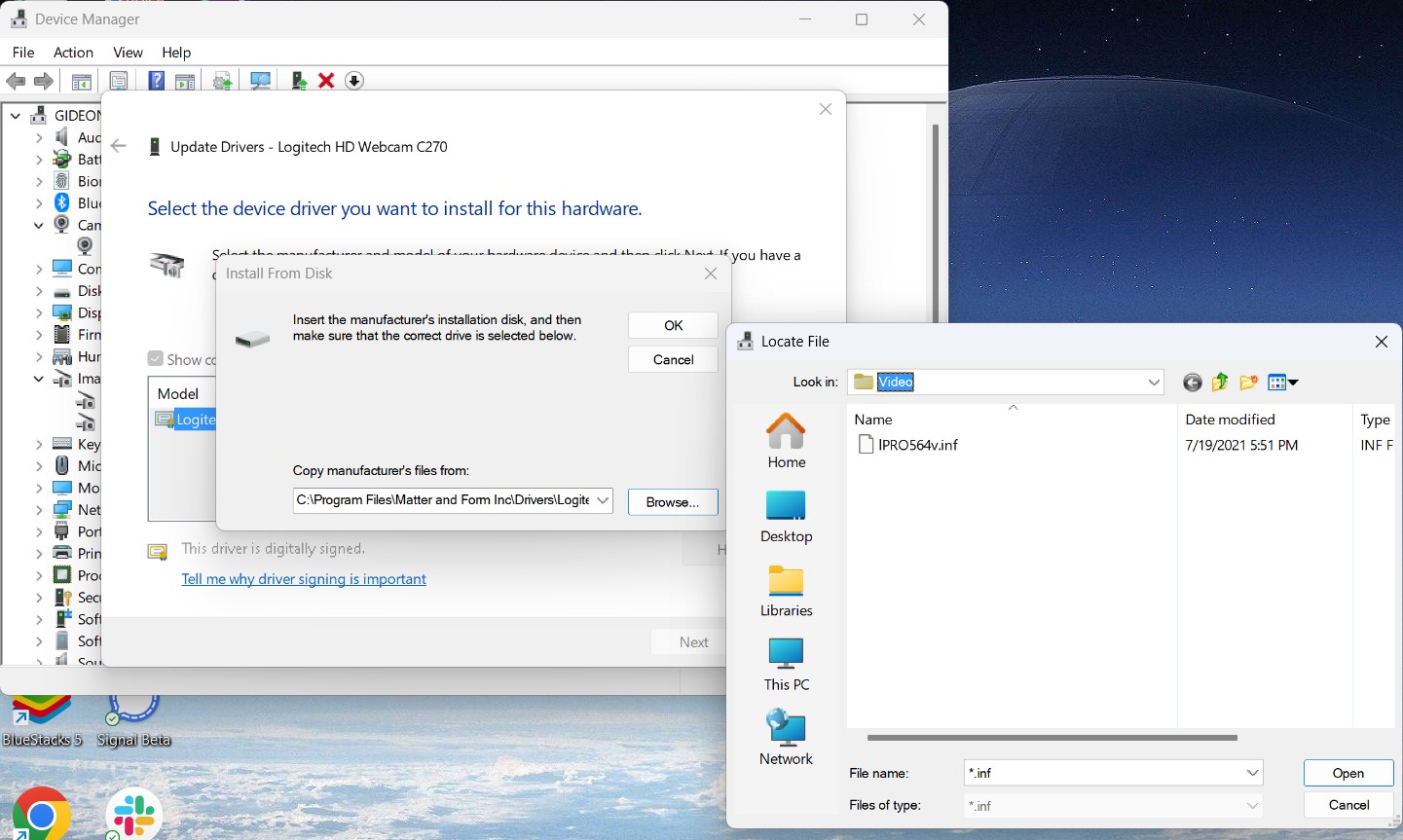Click the Disable device down-arrow toolbar icon
1403x840 pixels.
[x=354, y=81]
